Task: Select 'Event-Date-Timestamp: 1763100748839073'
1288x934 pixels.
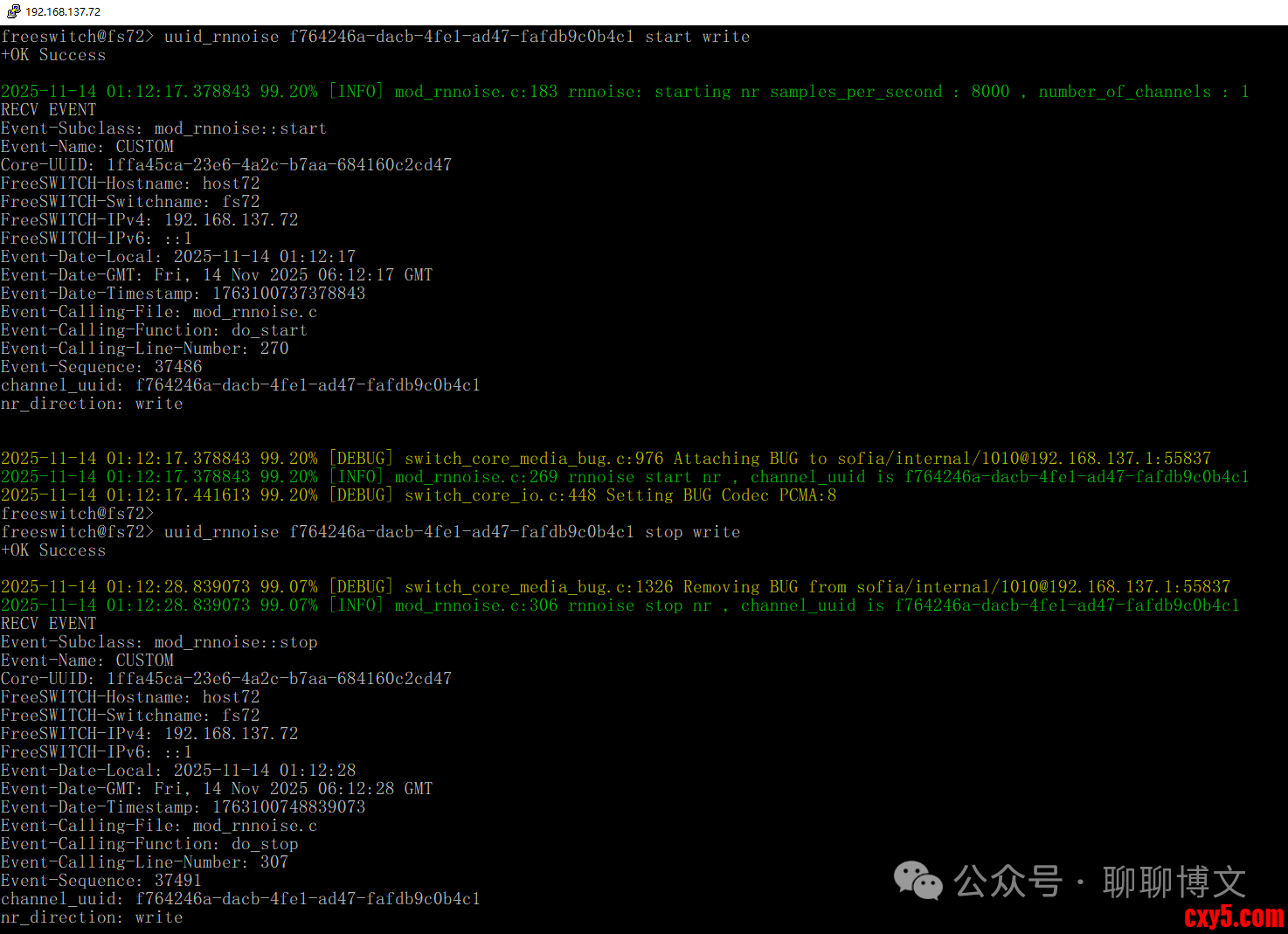Action: (x=184, y=807)
